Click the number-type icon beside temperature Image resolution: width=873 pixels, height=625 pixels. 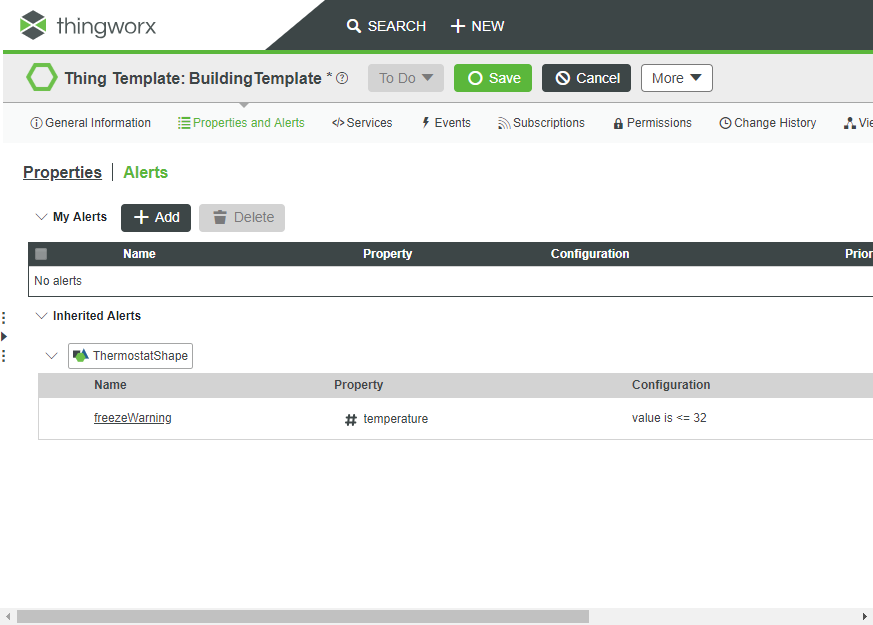click(350, 420)
